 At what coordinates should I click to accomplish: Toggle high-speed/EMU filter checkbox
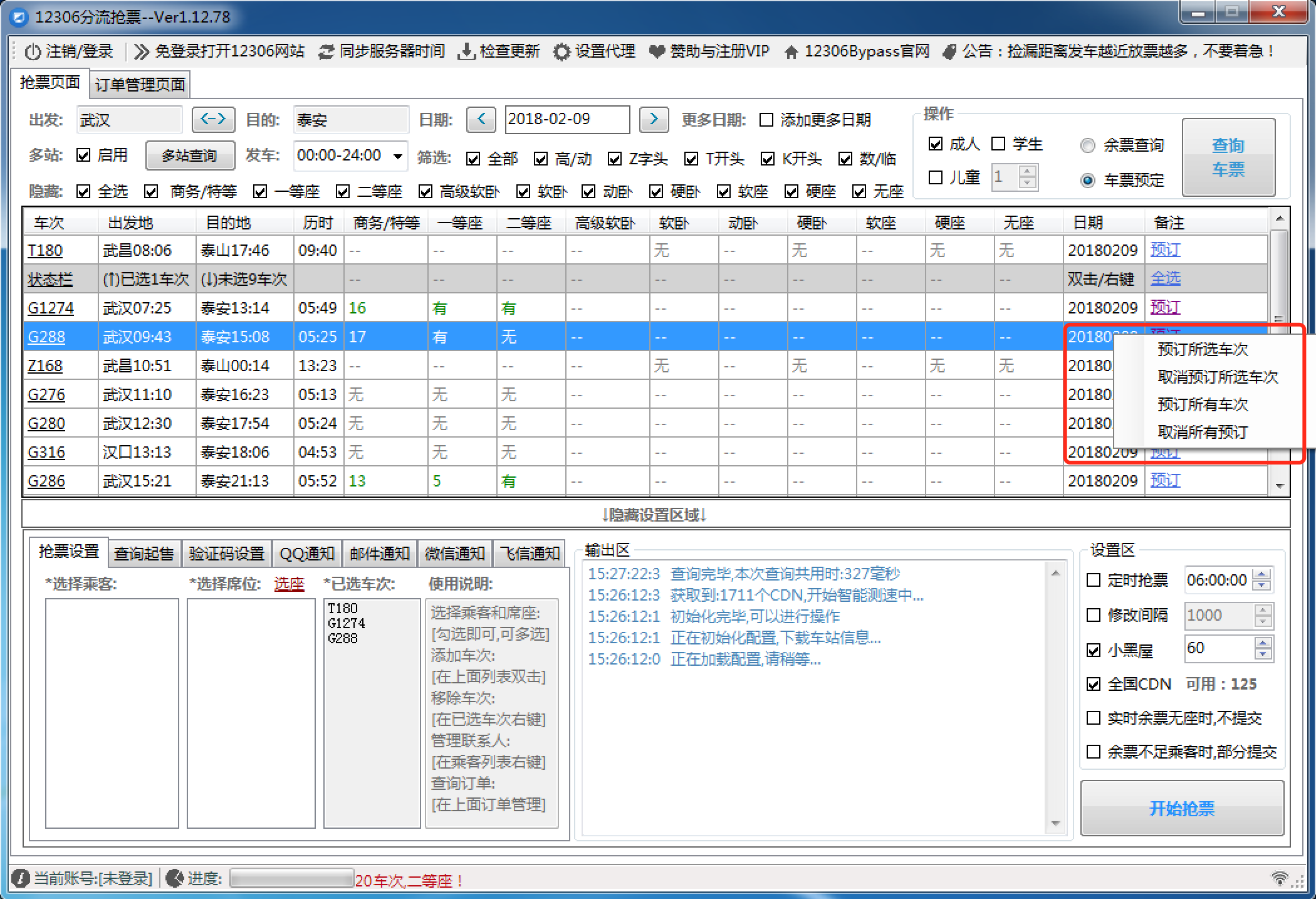coord(541,159)
